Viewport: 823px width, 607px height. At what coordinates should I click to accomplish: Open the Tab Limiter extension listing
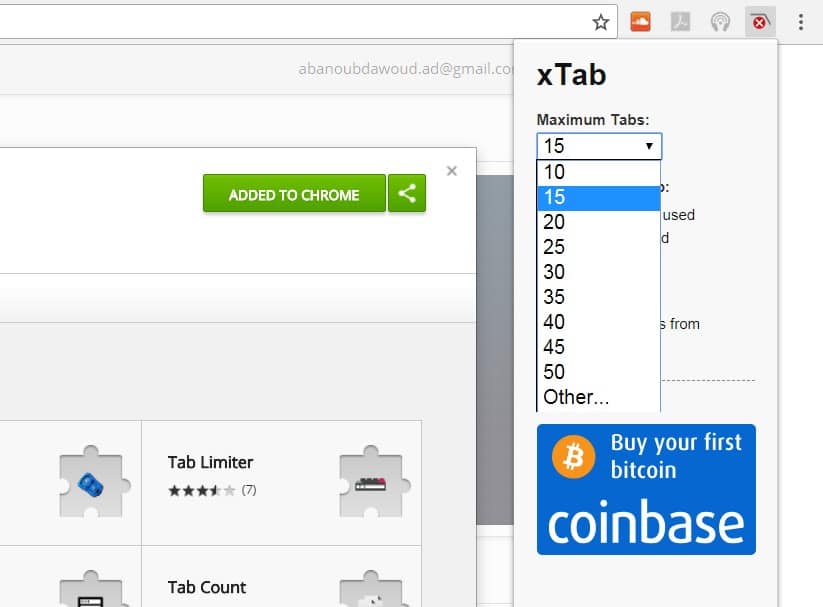[211, 463]
